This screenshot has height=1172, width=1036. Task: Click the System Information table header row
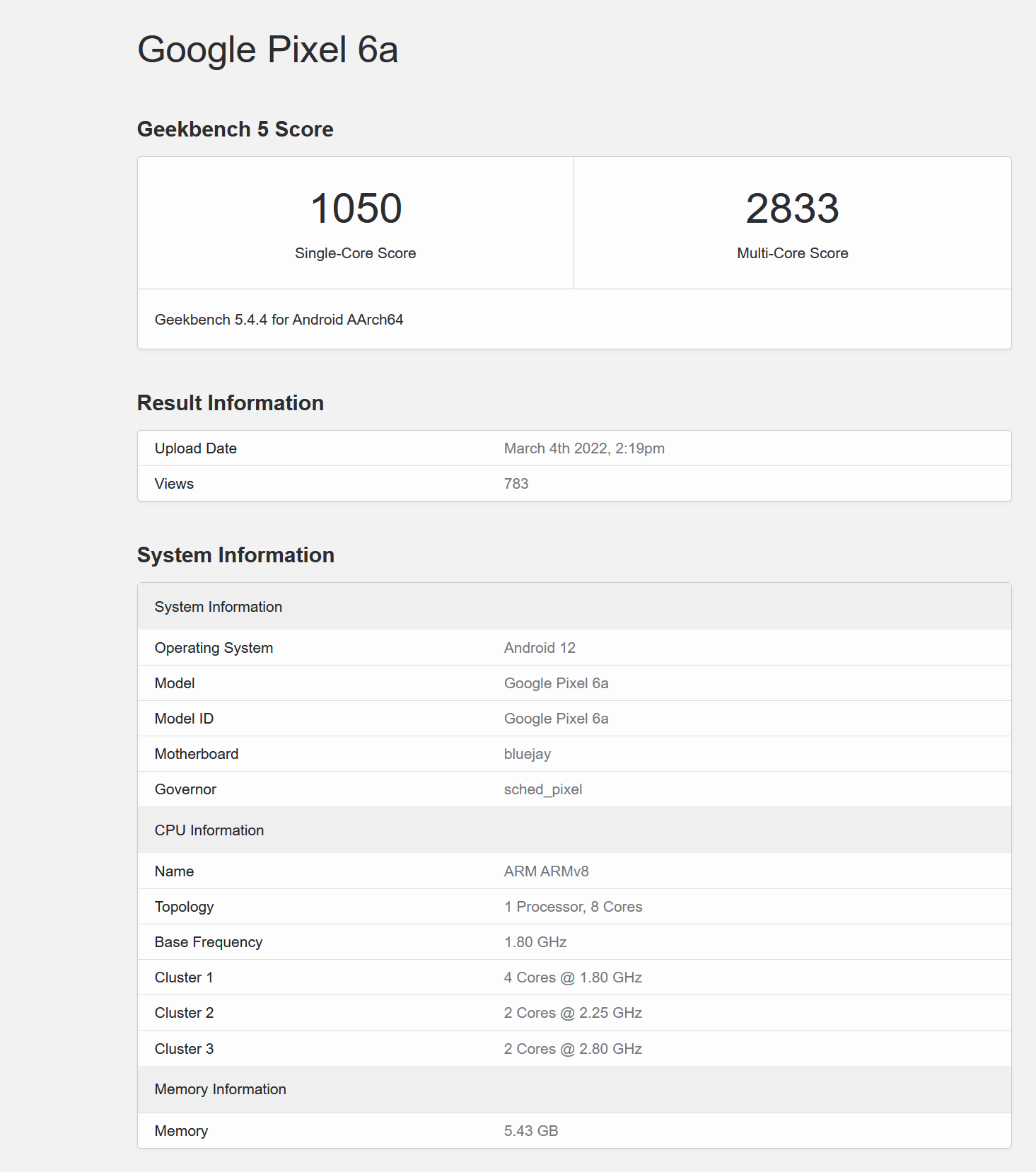574,607
